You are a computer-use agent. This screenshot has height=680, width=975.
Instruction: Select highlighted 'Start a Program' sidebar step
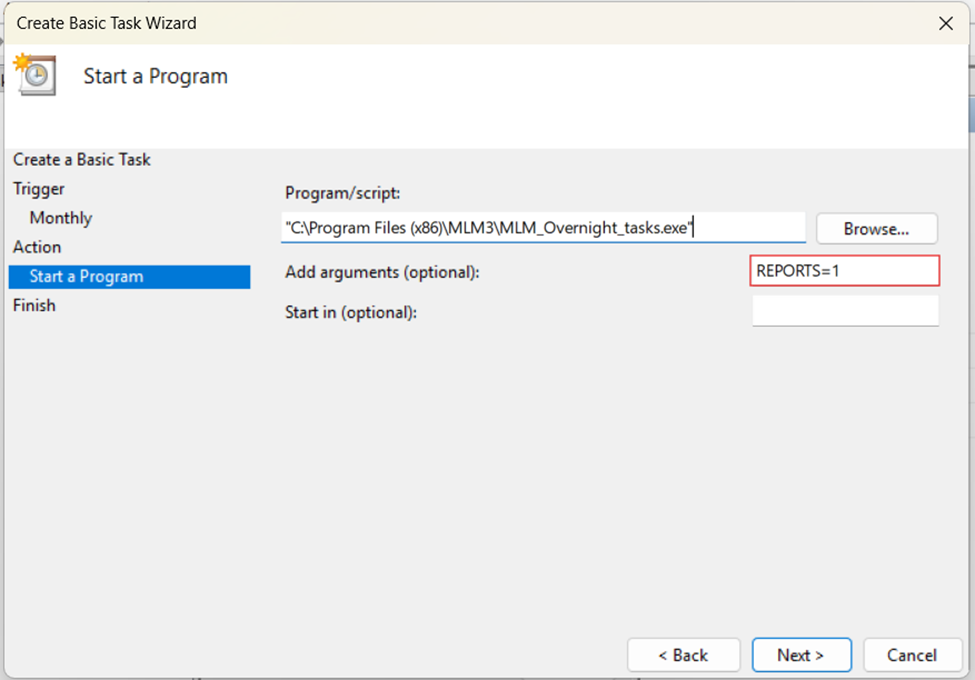pyautogui.click(x=86, y=277)
